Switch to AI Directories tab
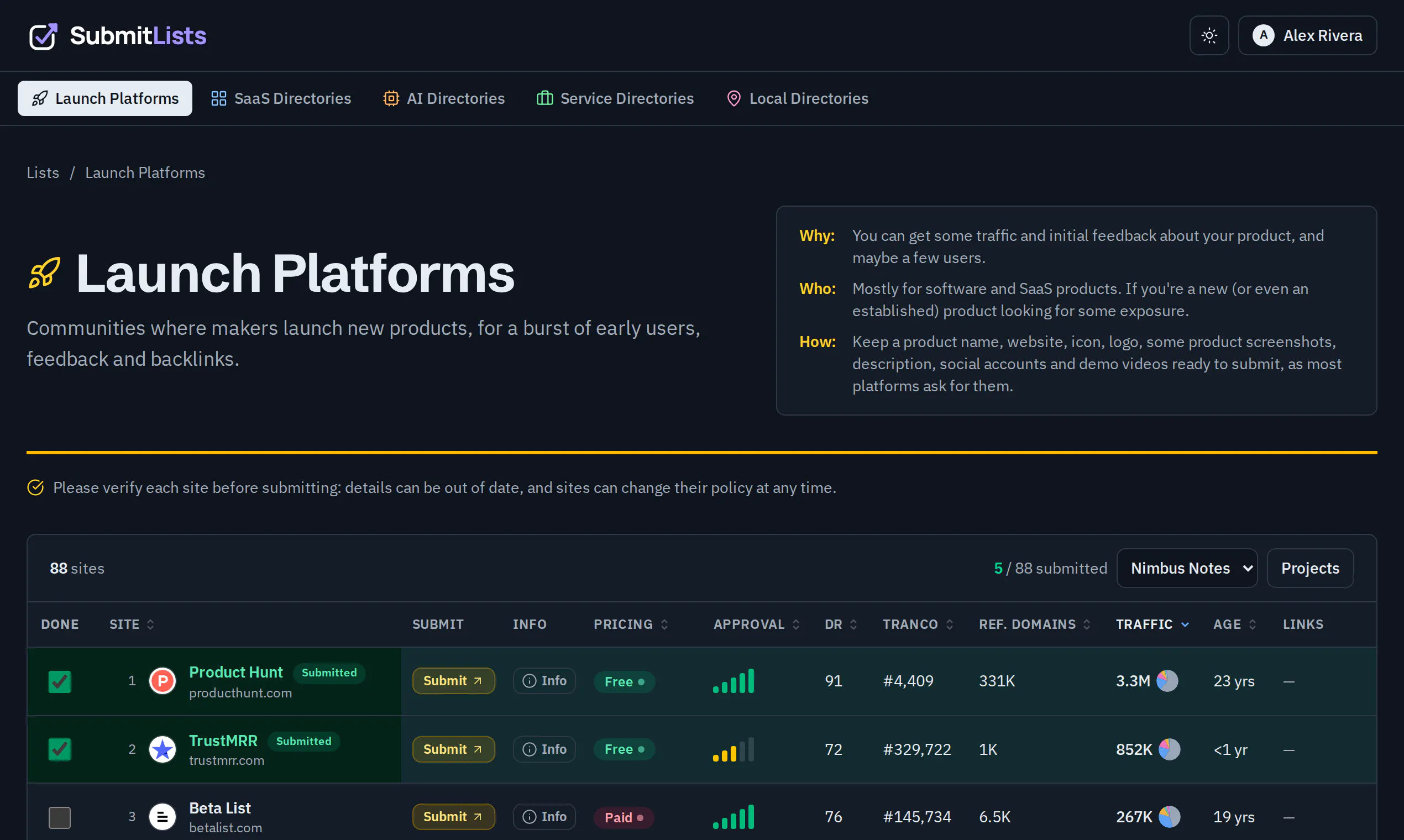 (443, 98)
